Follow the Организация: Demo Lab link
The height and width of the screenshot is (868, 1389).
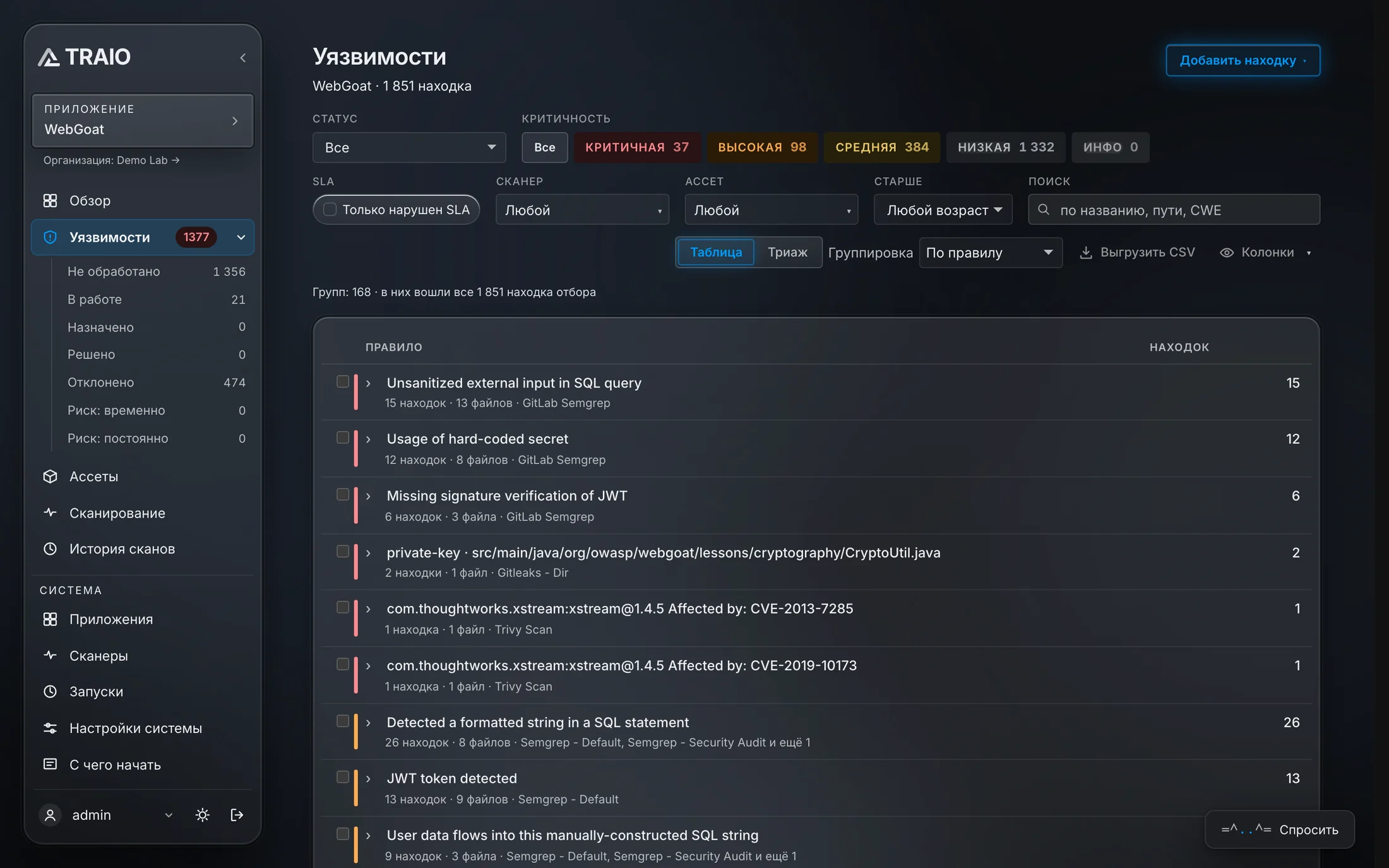112,160
